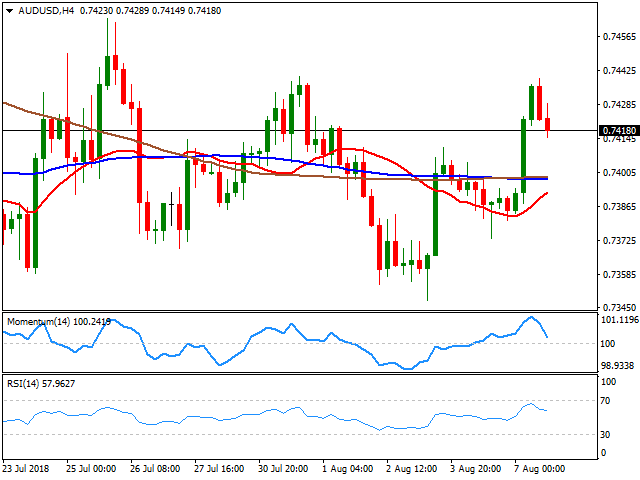The height and width of the screenshot is (480, 640).
Task: Select the RSI 30 level label
Action: point(607,435)
